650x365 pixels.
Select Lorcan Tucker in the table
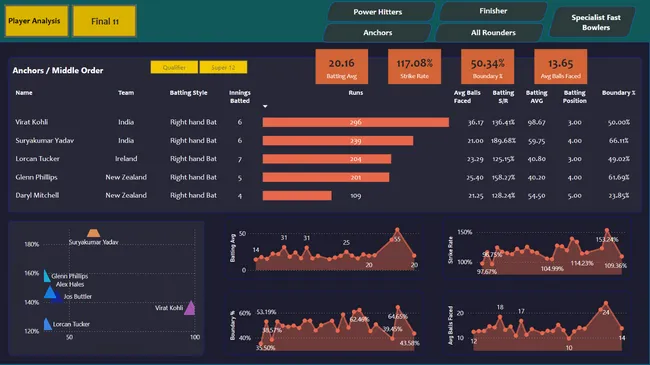point(37,159)
